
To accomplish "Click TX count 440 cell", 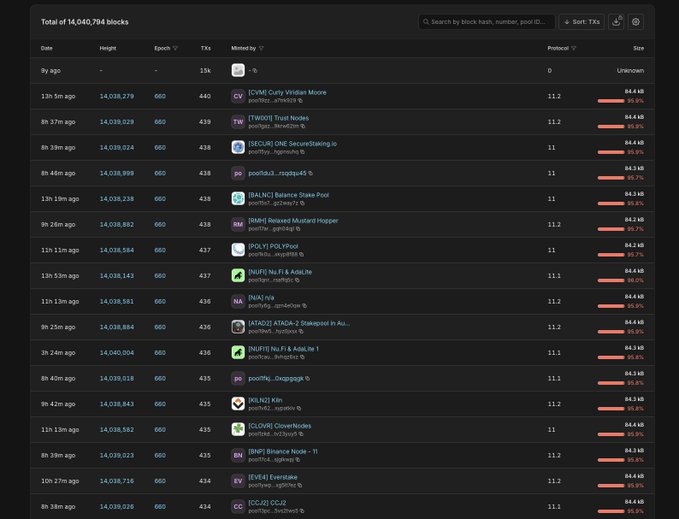I will tap(205, 96).
